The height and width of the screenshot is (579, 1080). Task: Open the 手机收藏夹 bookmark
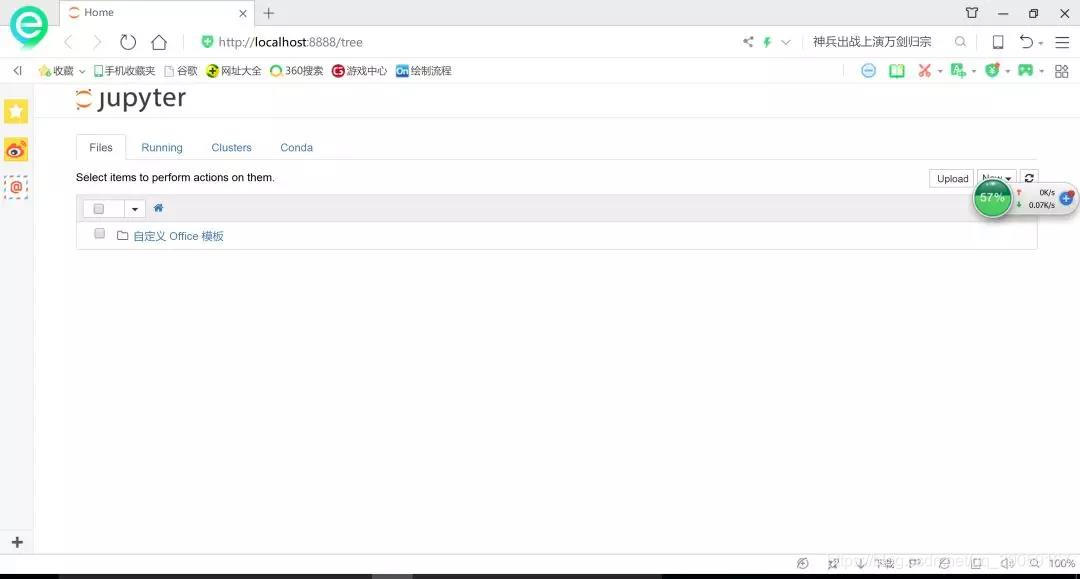coord(125,71)
